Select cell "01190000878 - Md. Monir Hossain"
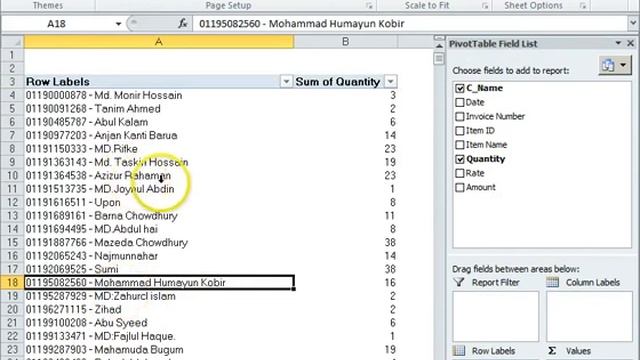Screen dimensions: 640x360 pyautogui.click(x=159, y=95)
